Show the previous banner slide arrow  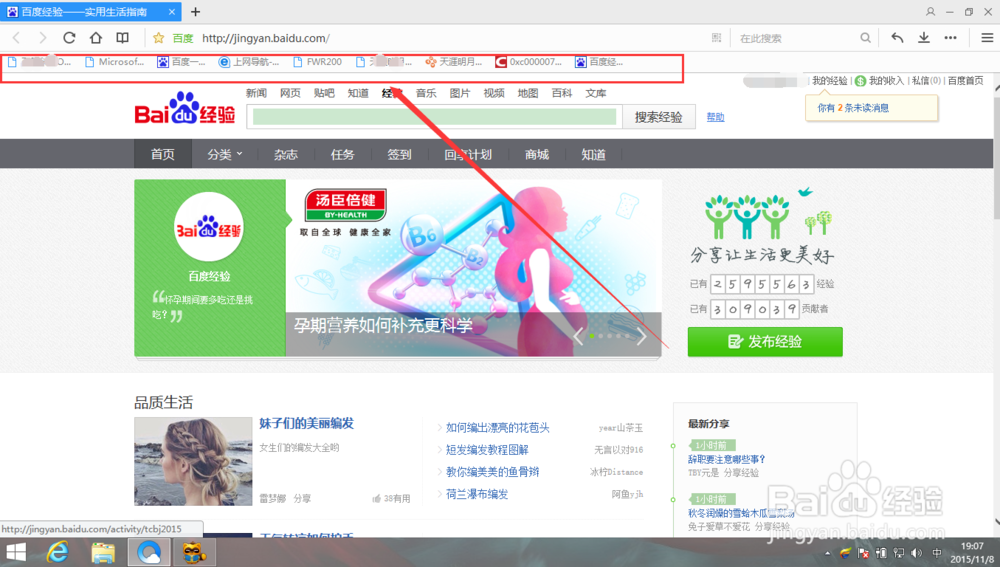(578, 336)
